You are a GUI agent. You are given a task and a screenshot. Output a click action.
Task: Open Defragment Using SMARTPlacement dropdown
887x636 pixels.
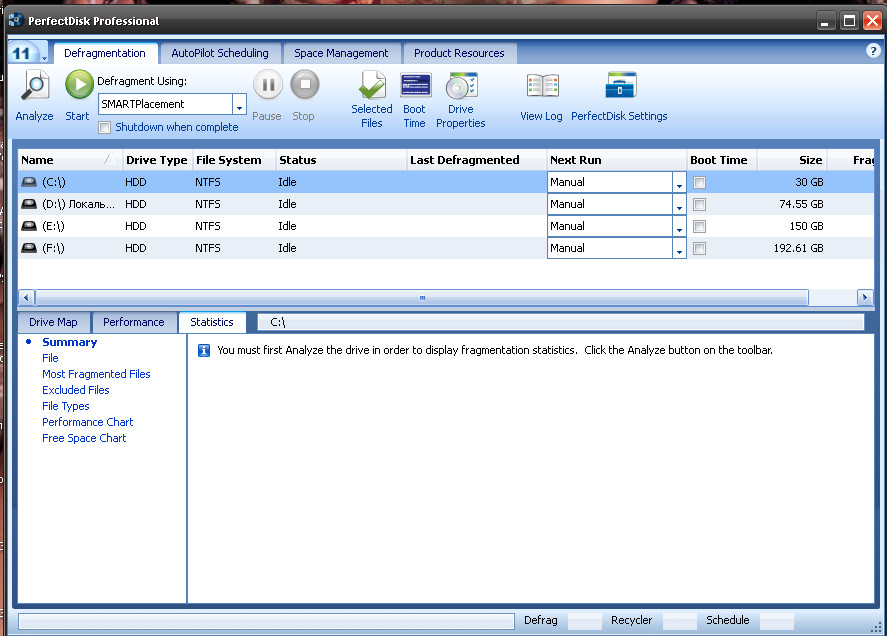[x=239, y=105]
